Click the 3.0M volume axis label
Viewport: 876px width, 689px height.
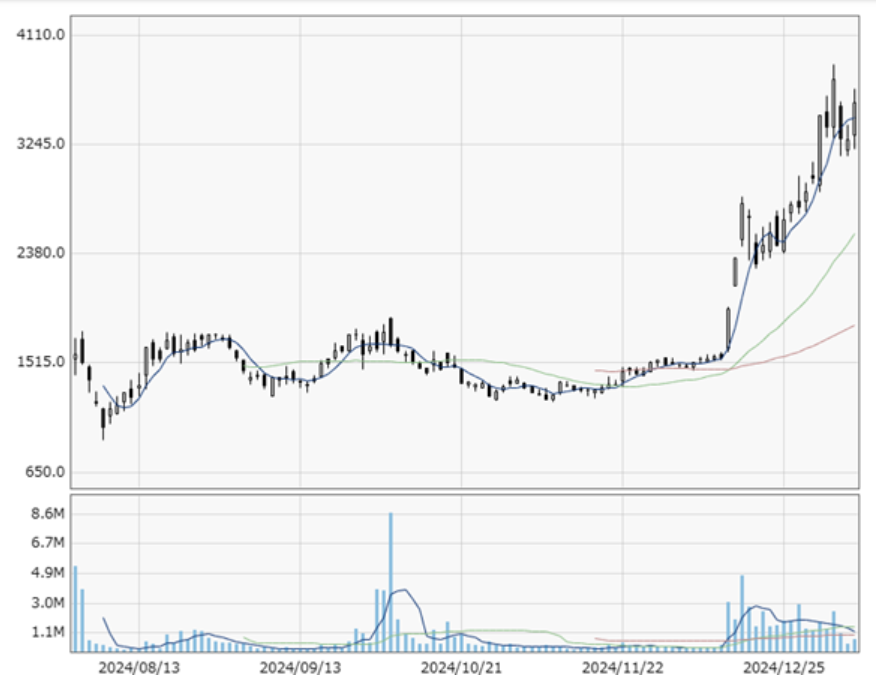tap(48, 603)
